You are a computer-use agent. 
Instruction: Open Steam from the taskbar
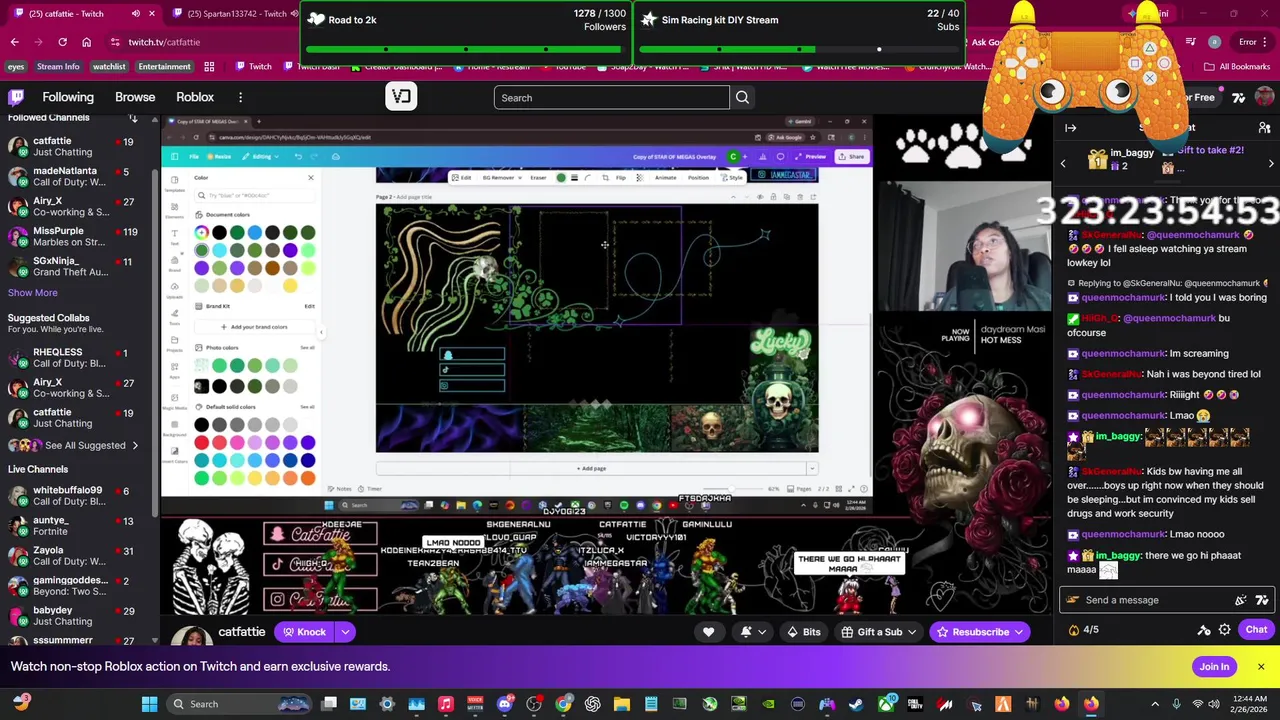pos(856,704)
